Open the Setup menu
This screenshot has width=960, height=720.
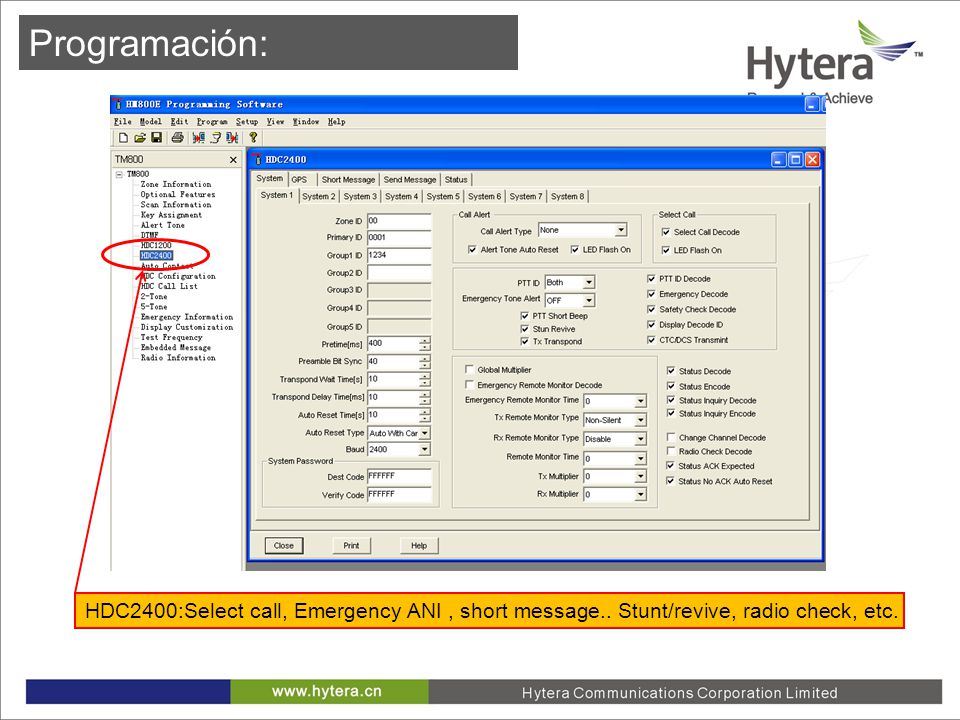pos(247,122)
